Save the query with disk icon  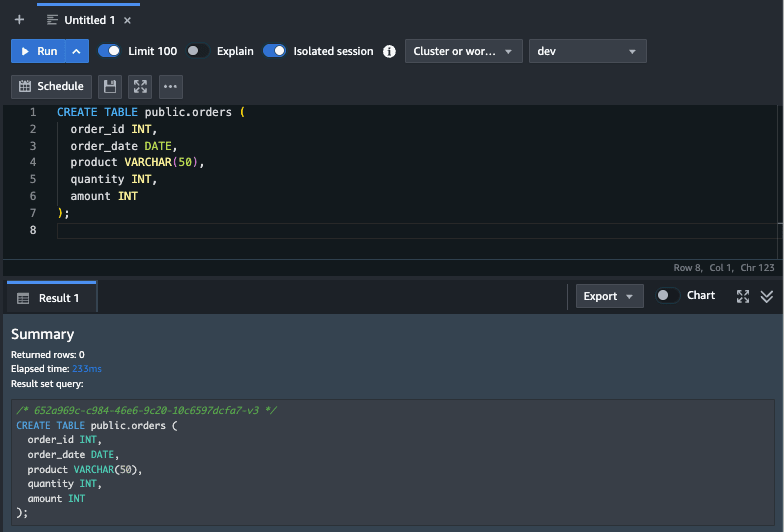[x=110, y=86]
